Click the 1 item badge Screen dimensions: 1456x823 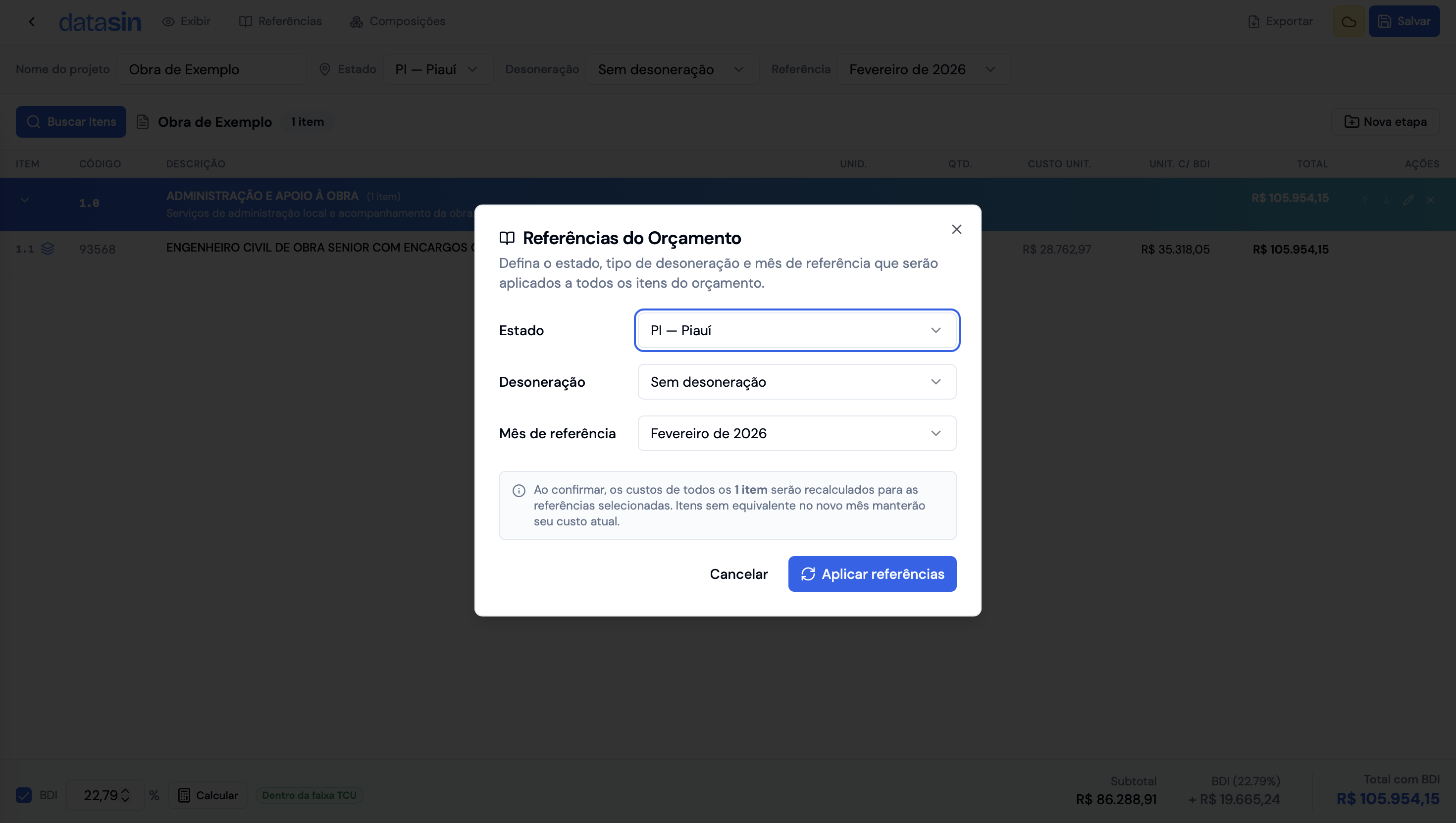(308, 121)
